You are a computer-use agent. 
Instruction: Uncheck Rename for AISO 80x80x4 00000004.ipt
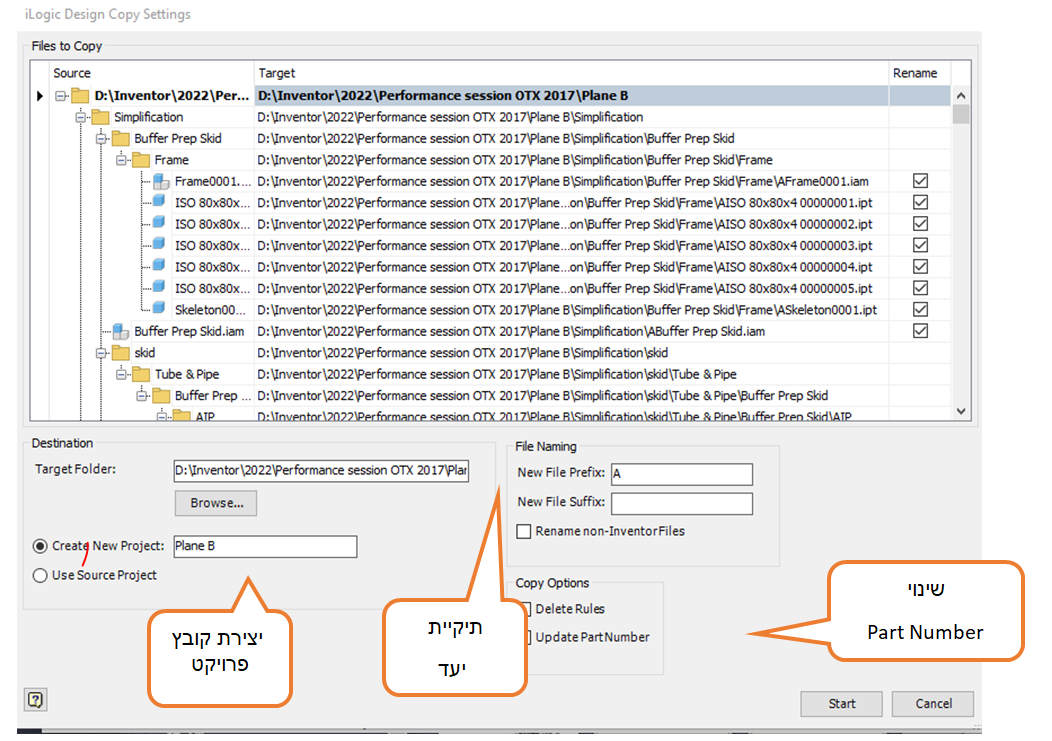pyautogui.click(x=920, y=267)
